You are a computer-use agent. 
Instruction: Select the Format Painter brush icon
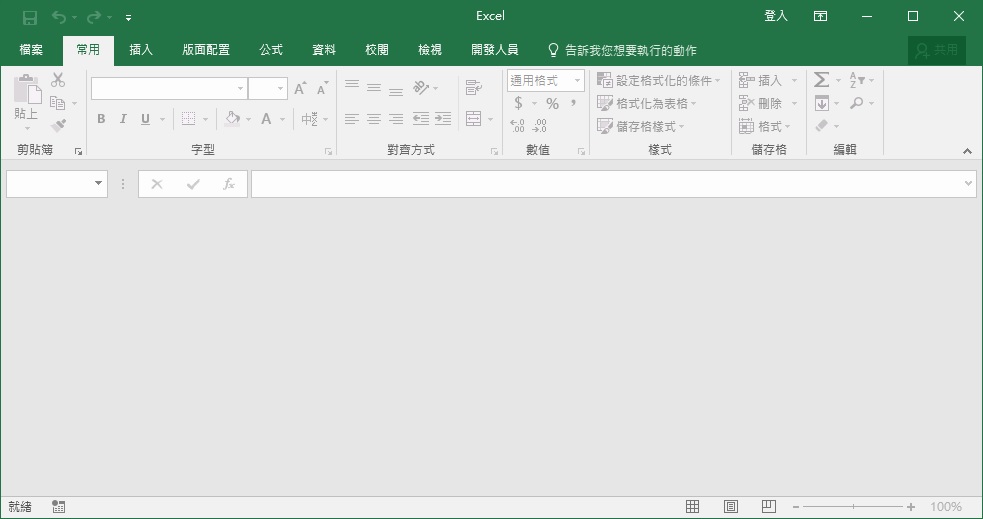[58, 126]
